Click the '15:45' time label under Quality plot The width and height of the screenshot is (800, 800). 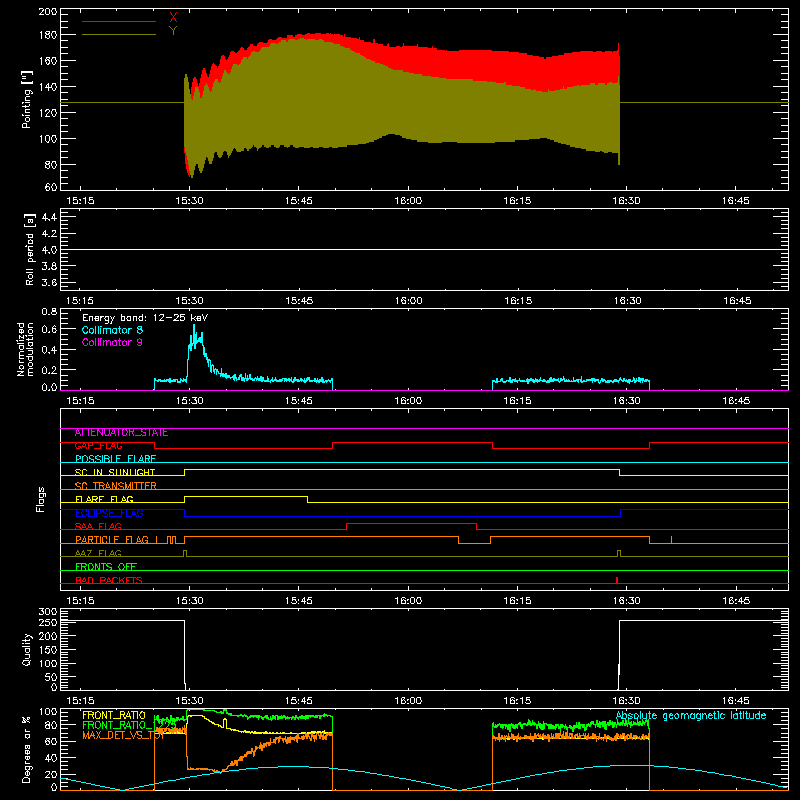click(x=298, y=701)
